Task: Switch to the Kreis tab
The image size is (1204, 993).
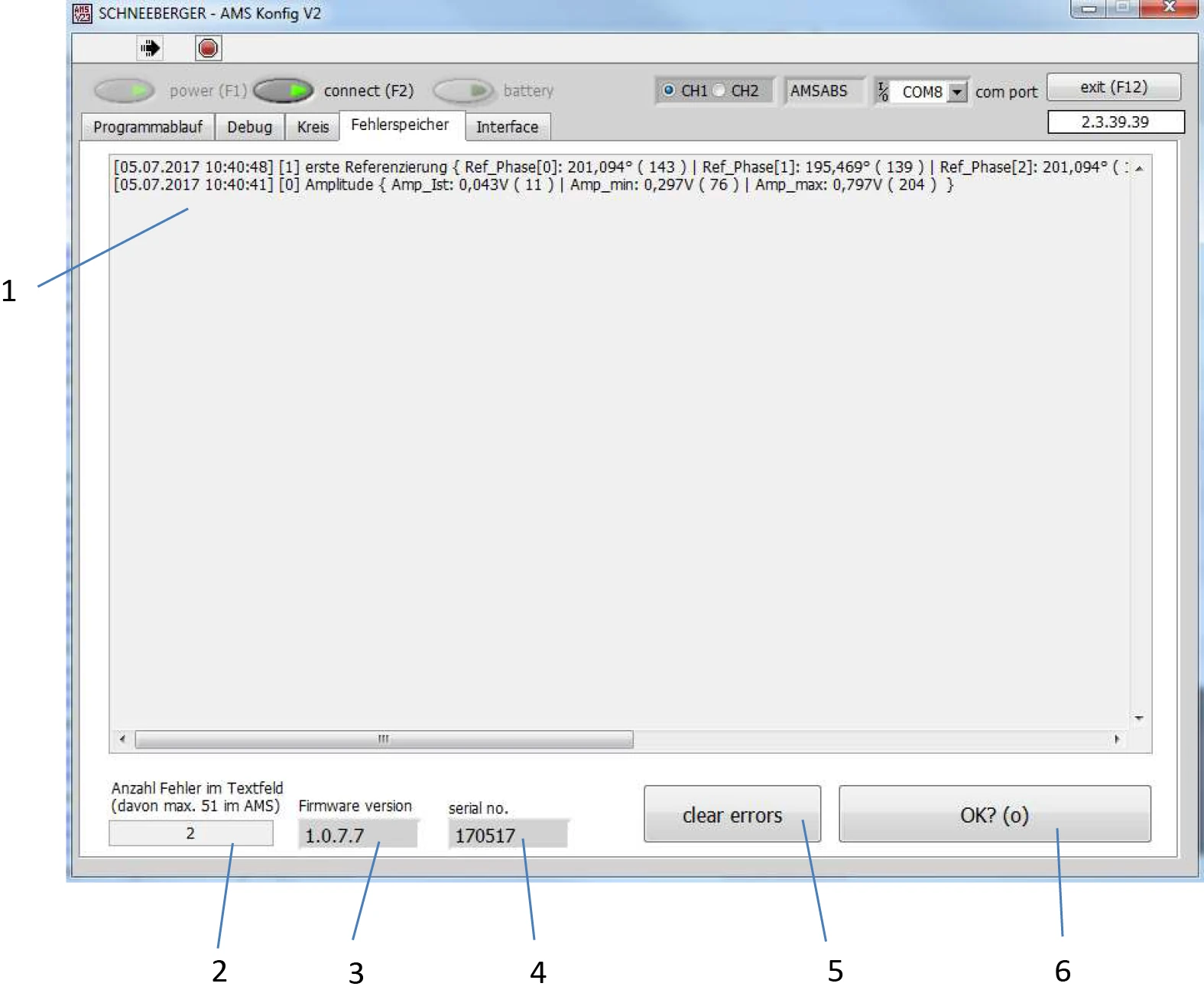Action: click(x=313, y=127)
